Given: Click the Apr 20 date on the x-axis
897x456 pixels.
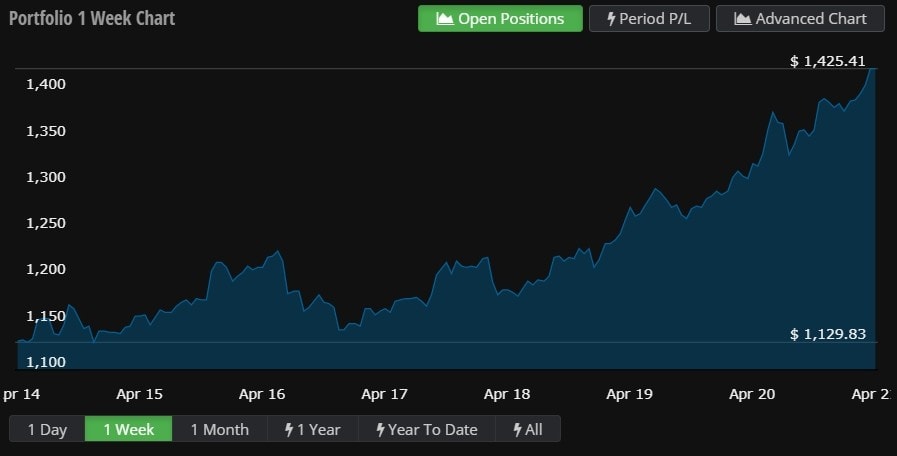Looking at the screenshot, I should pyautogui.click(x=752, y=394).
